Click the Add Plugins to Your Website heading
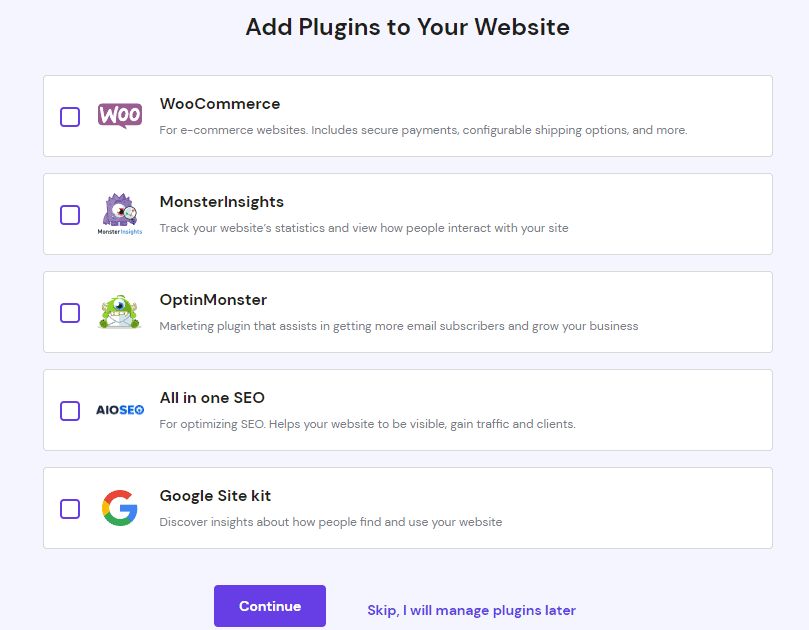The width and height of the screenshot is (809, 630). [407, 27]
